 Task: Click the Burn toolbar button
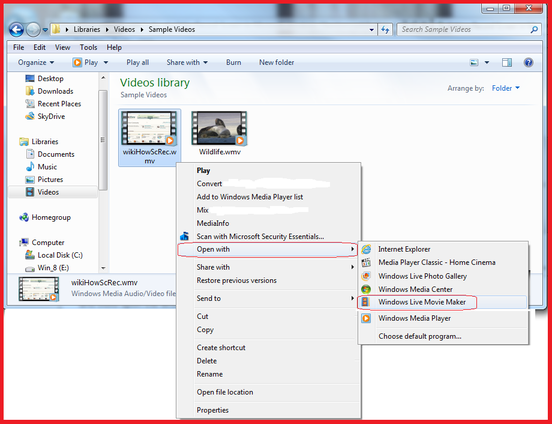(x=233, y=63)
